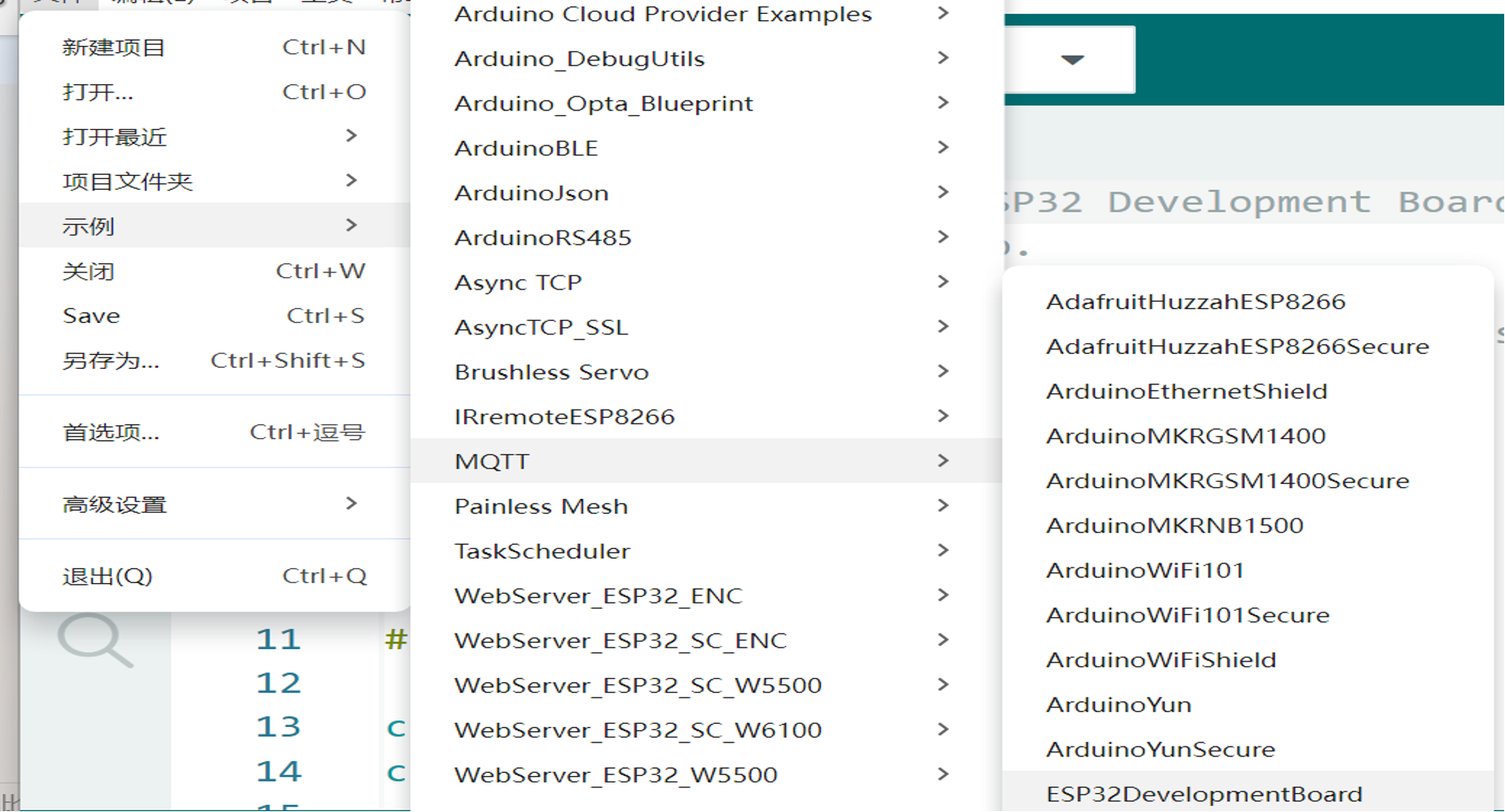The image size is (1505, 812).
Task: Select ArduinoYun example
Action: pyautogui.click(x=1248, y=704)
